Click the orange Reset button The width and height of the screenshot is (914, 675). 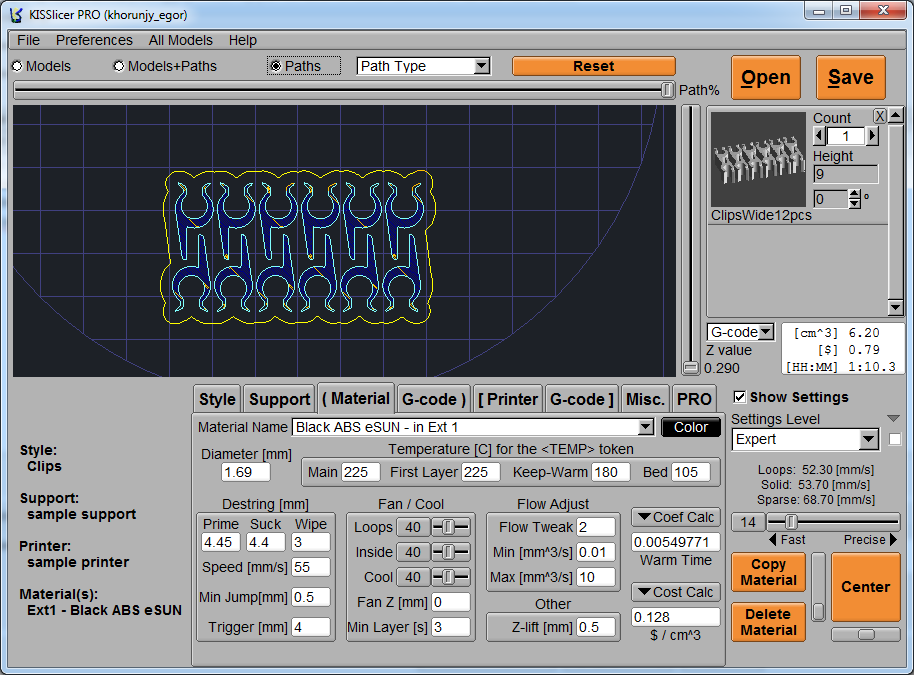point(593,66)
